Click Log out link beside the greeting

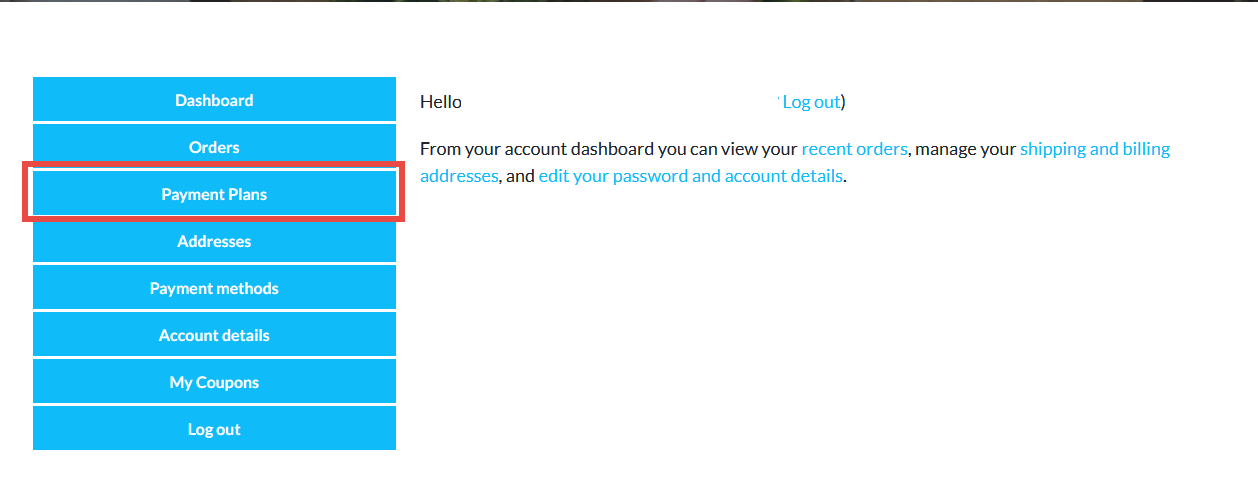click(x=811, y=102)
